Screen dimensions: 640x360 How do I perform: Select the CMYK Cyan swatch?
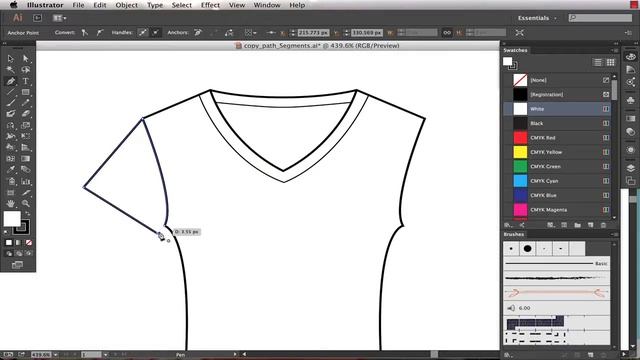click(558, 181)
